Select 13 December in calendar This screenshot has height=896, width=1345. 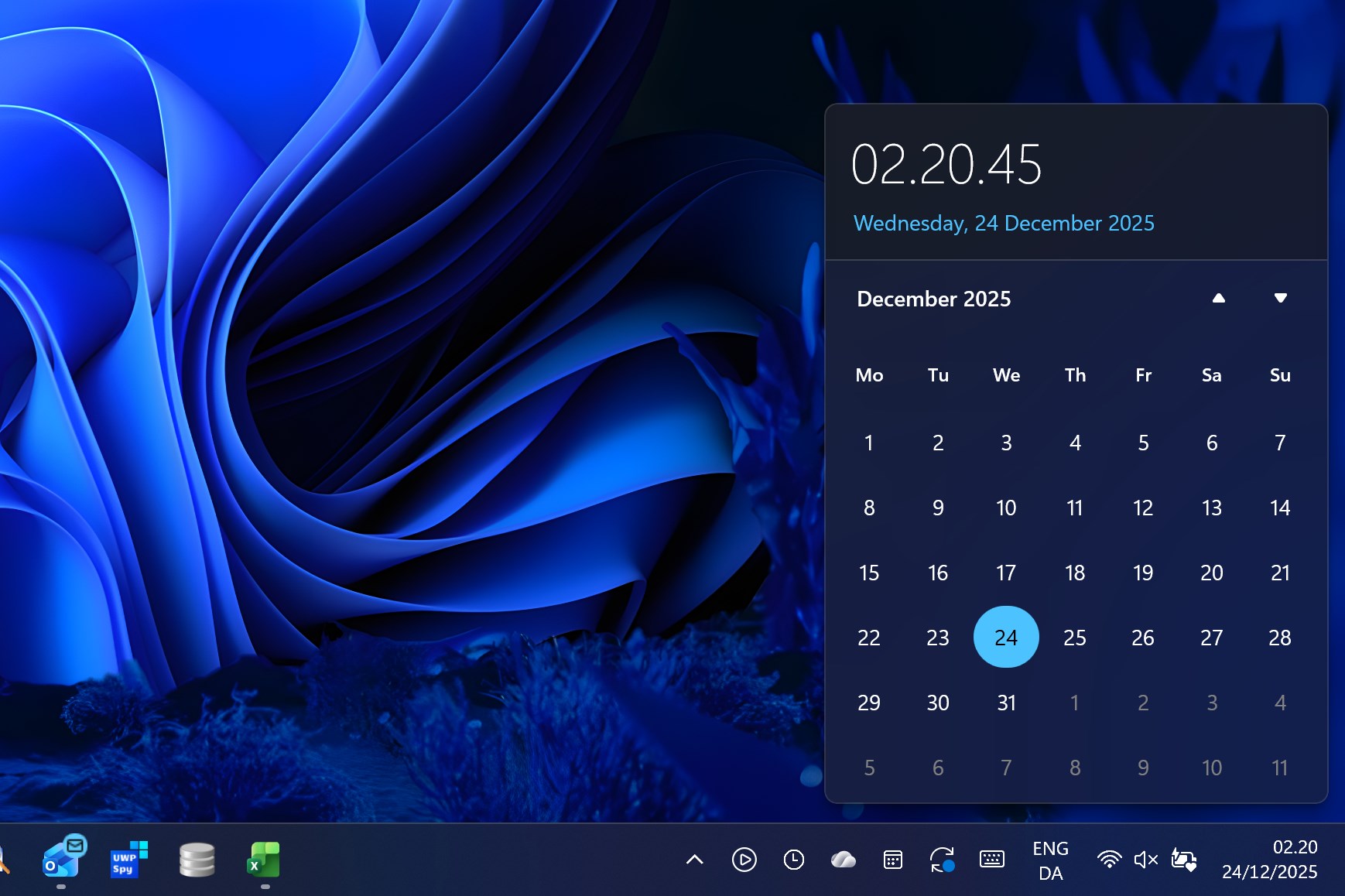(1212, 507)
